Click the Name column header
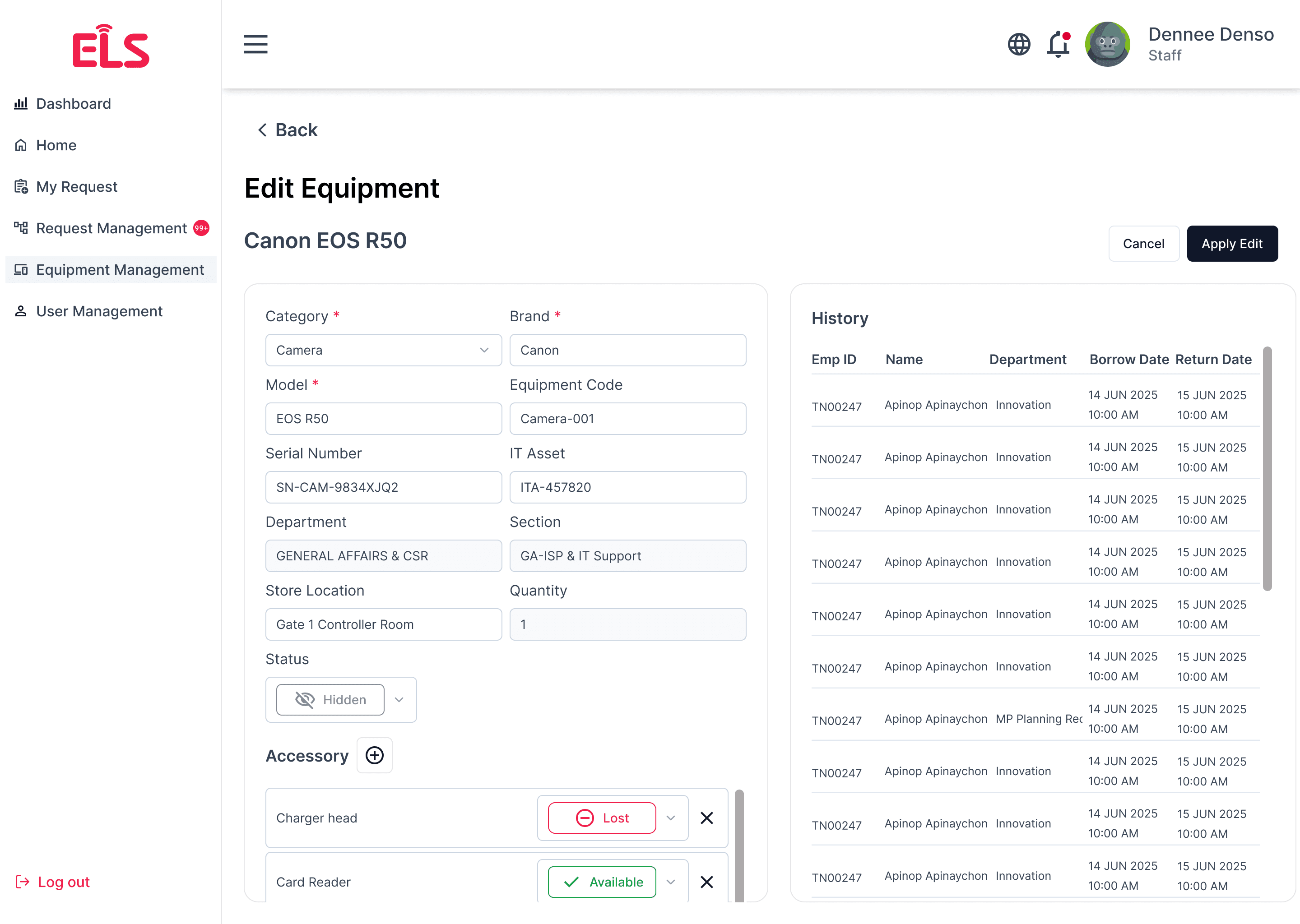 (904, 360)
